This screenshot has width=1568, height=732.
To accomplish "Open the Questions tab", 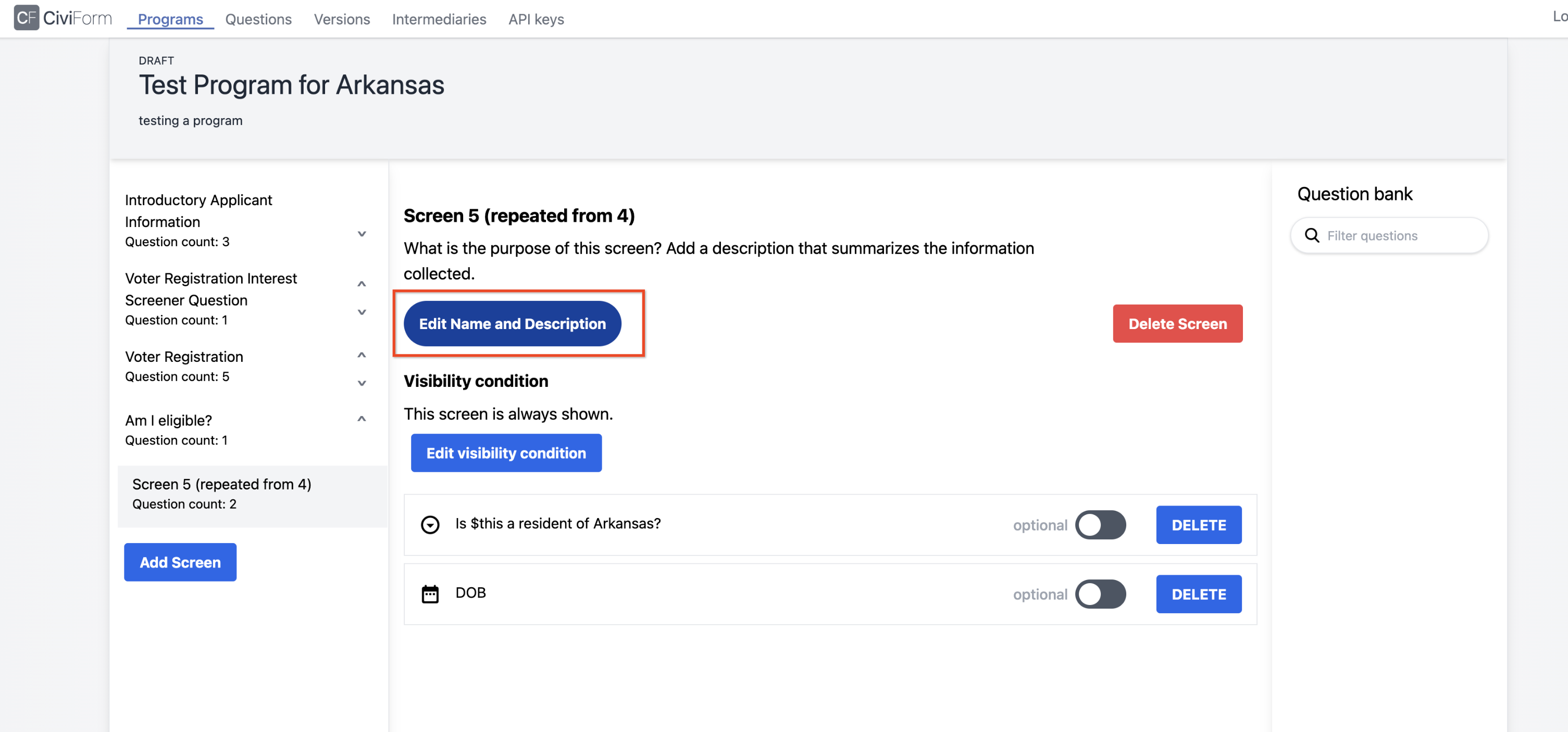I will [x=258, y=19].
